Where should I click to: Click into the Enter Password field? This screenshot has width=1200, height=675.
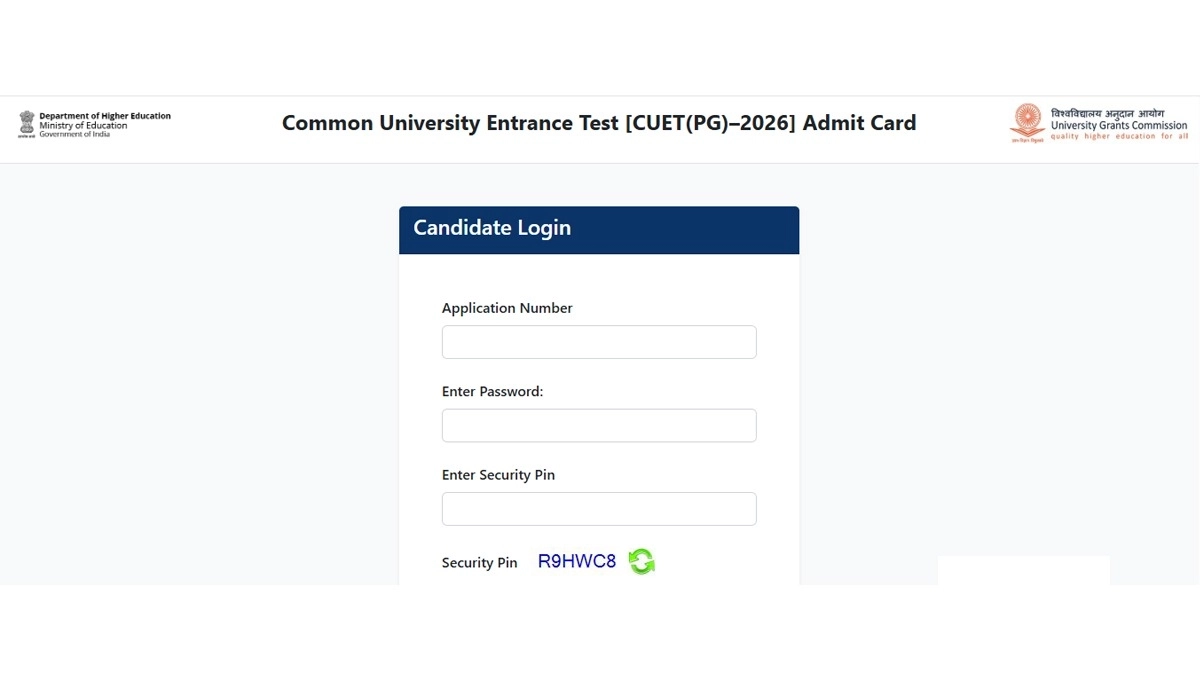point(599,425)
